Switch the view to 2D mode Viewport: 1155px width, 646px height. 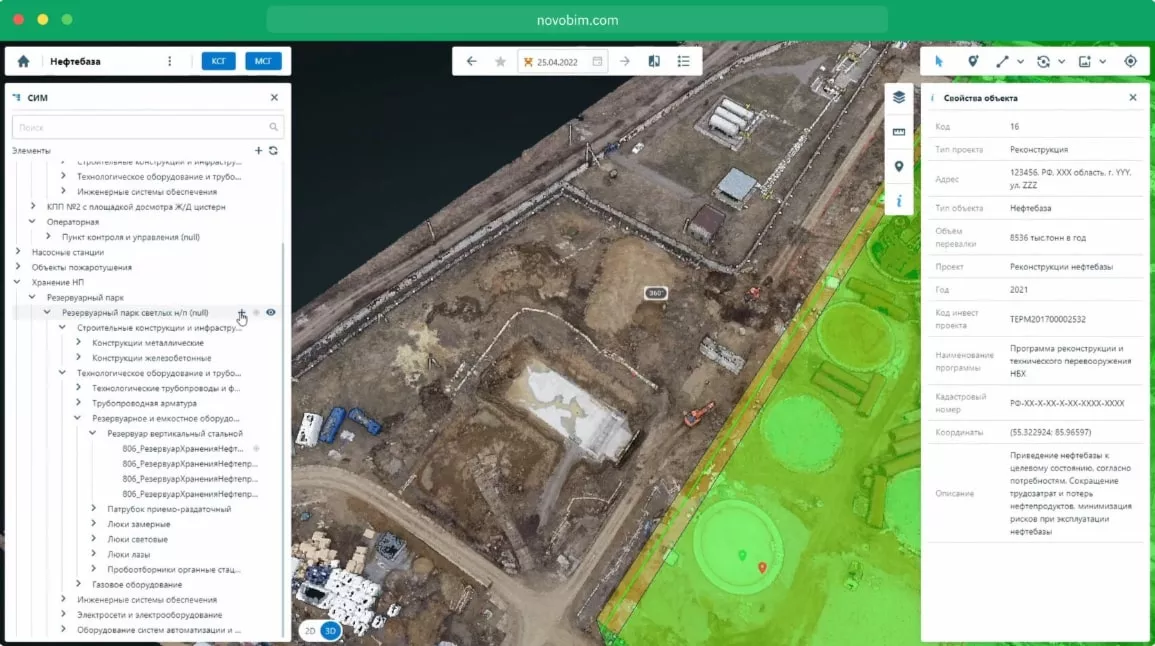[x=310, y=631]
